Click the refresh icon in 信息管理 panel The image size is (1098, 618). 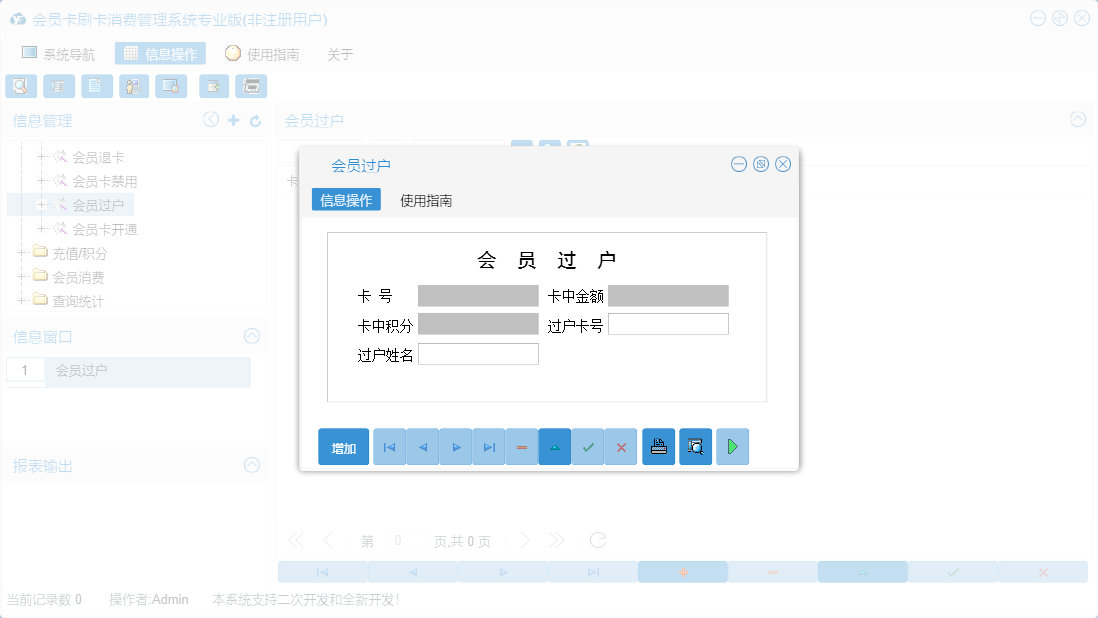[254, 120]
